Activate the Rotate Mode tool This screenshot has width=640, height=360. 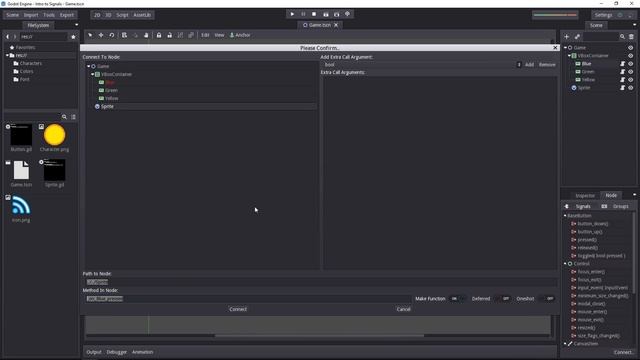[111, 35]
